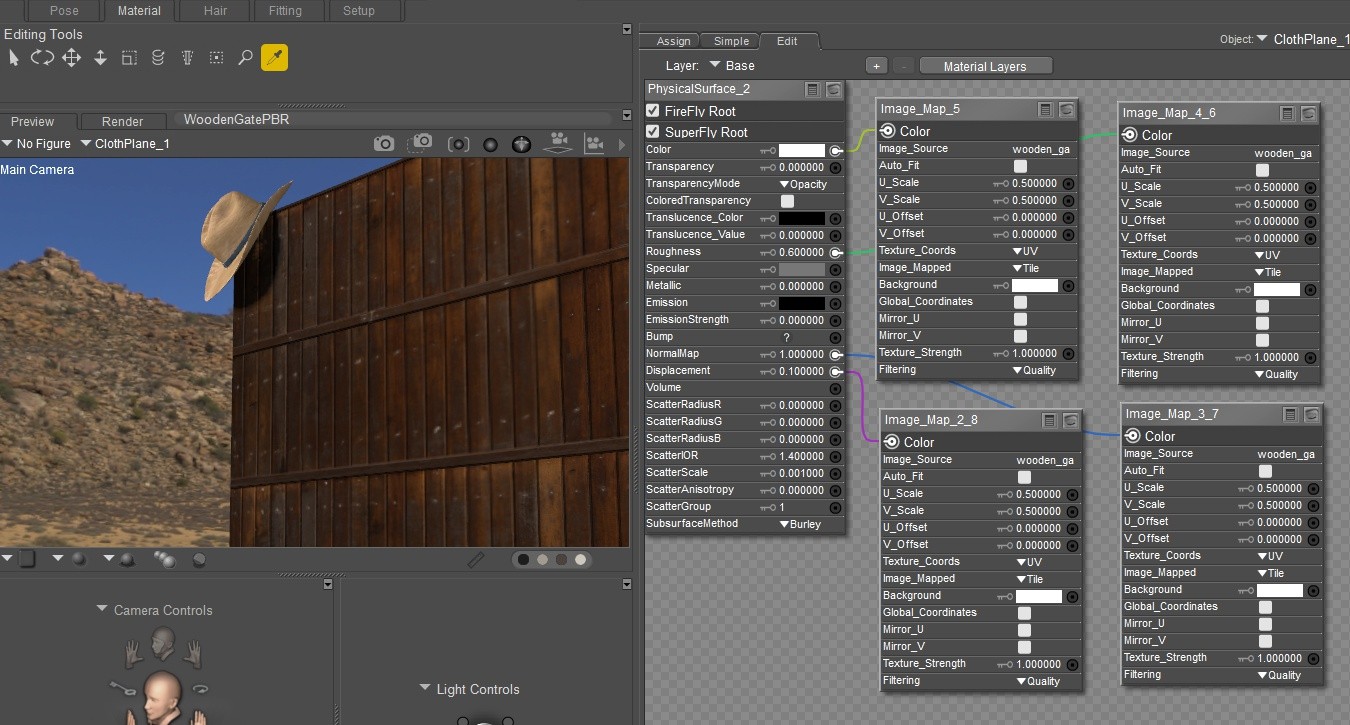Activate the magnifier zoom tool
This screenshot has height=725, width=1350.
(x=245, y=58)
